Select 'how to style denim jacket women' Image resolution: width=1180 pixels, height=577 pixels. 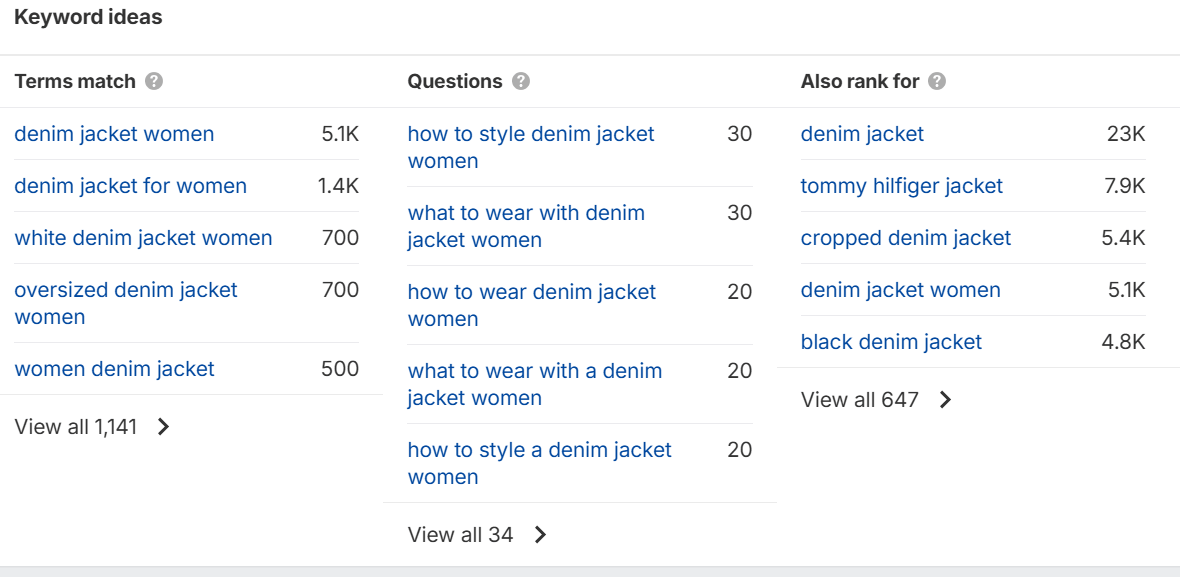(x=530, y=147)
